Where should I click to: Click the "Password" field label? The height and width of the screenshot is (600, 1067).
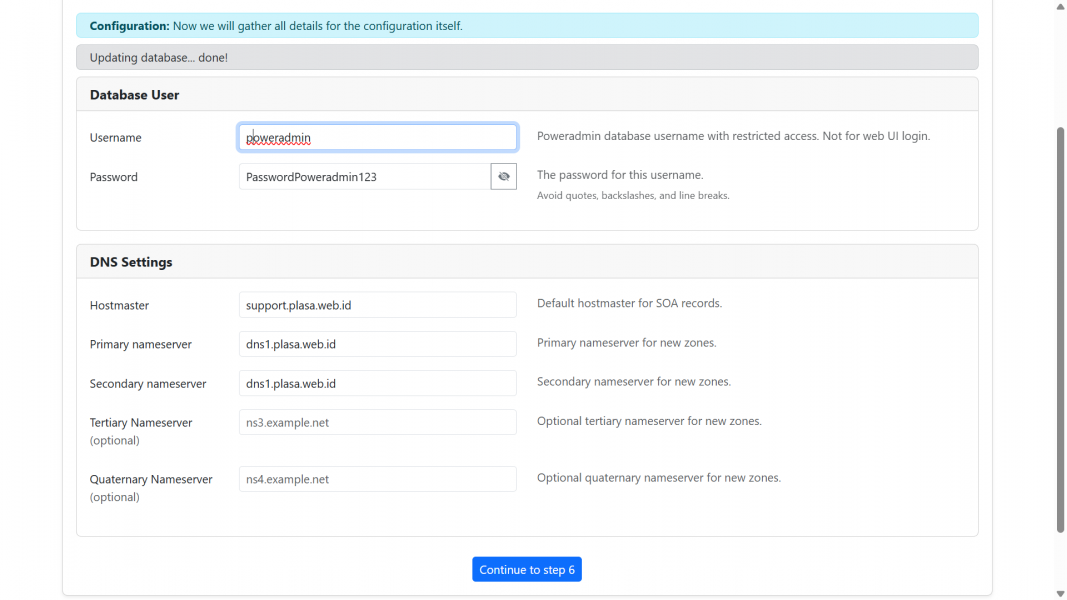[x=114, y=177]
